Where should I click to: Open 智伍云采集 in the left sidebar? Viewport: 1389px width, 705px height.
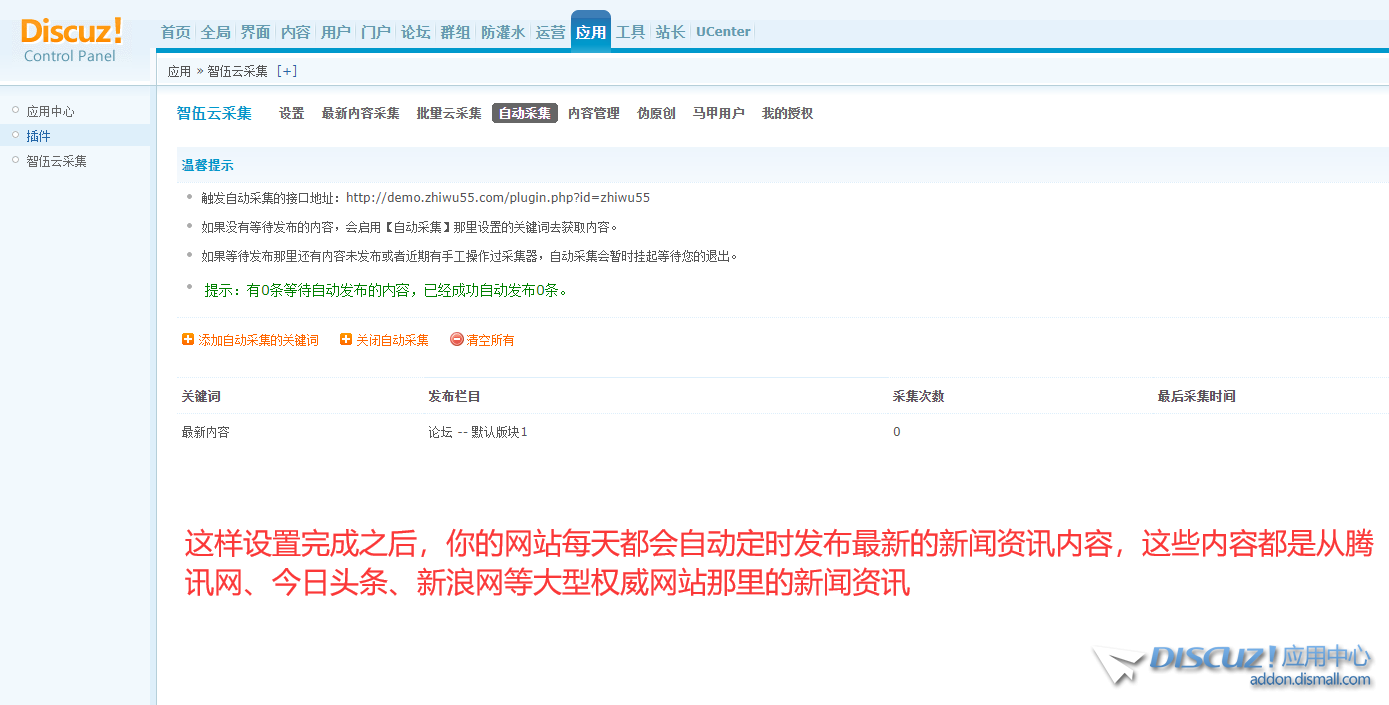point(57,161)
